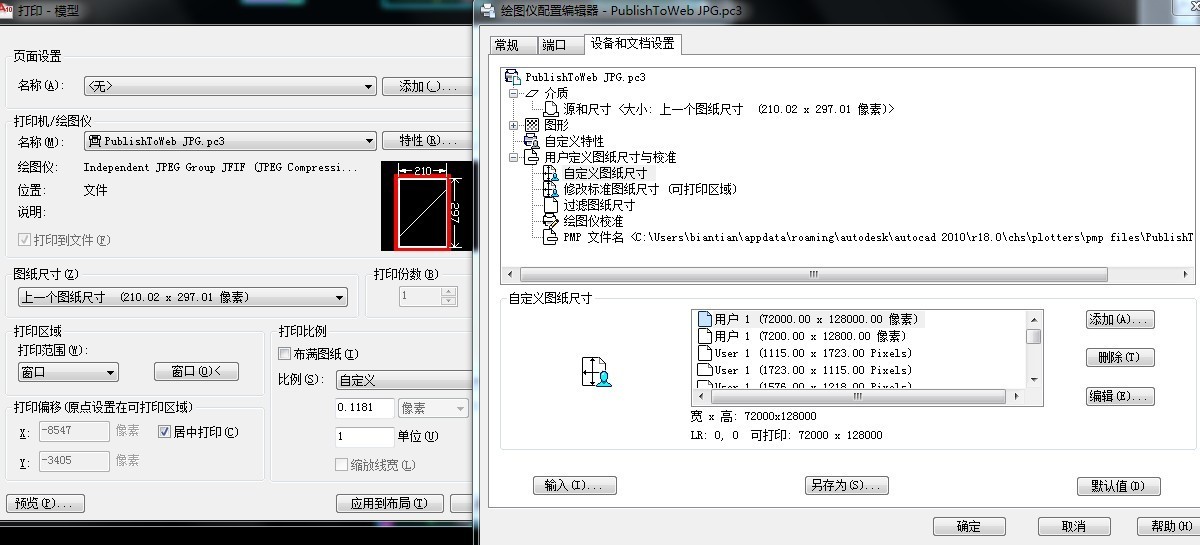Open the 图纸尺寸 dropdown
The height and width of the screenshot is (545, 1200).
(x=183, y=297)
